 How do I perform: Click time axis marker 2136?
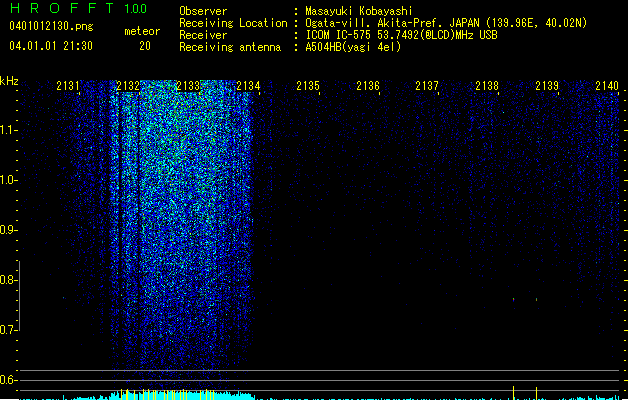point(368,85)
